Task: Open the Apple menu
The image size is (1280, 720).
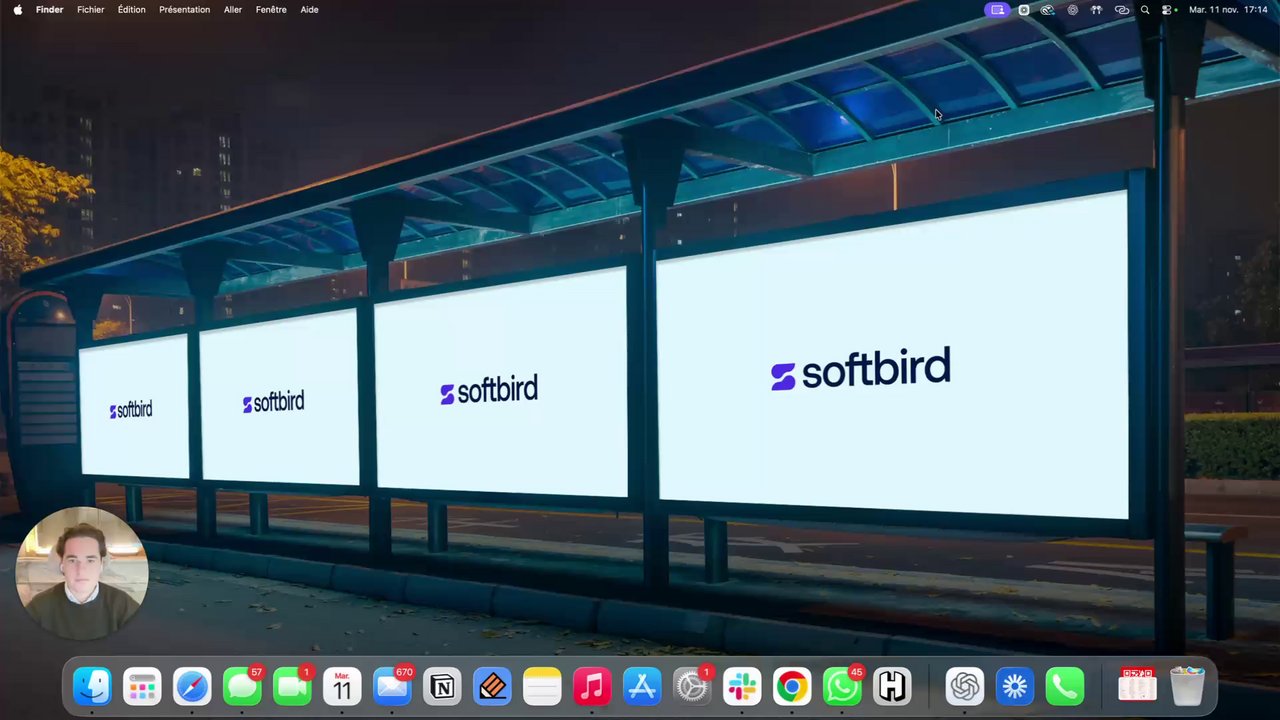Action: click(17, 9)
